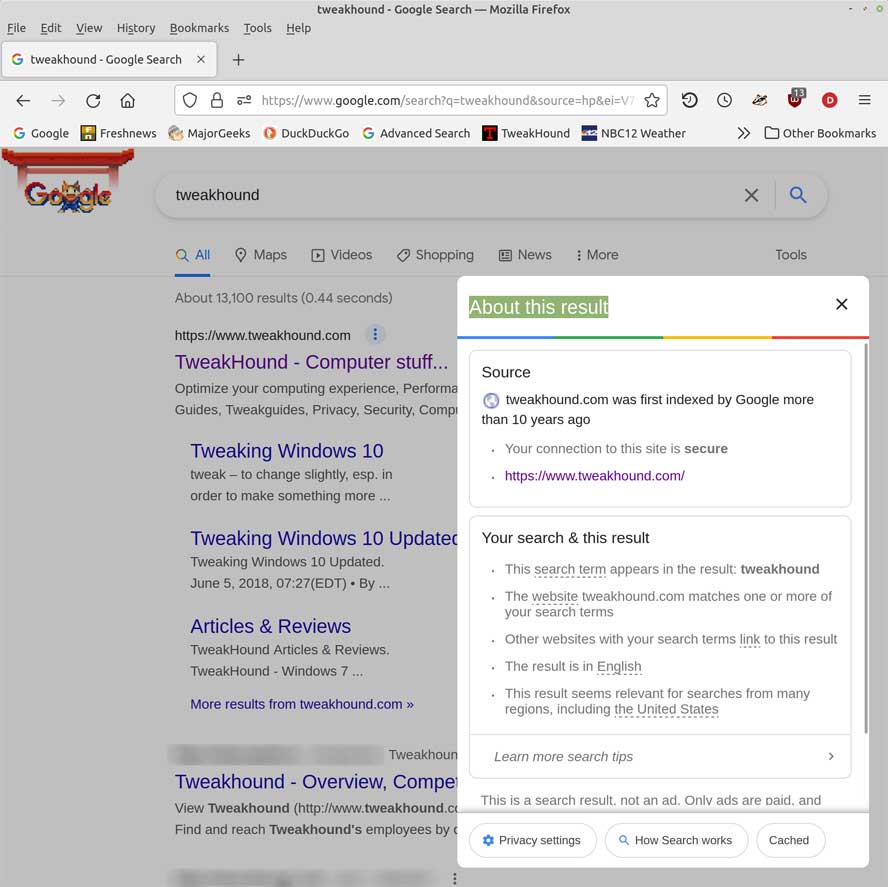The width and height of the screenshot is (888, 887).
Task: Open the Edit menu
Action: point(51,28)
